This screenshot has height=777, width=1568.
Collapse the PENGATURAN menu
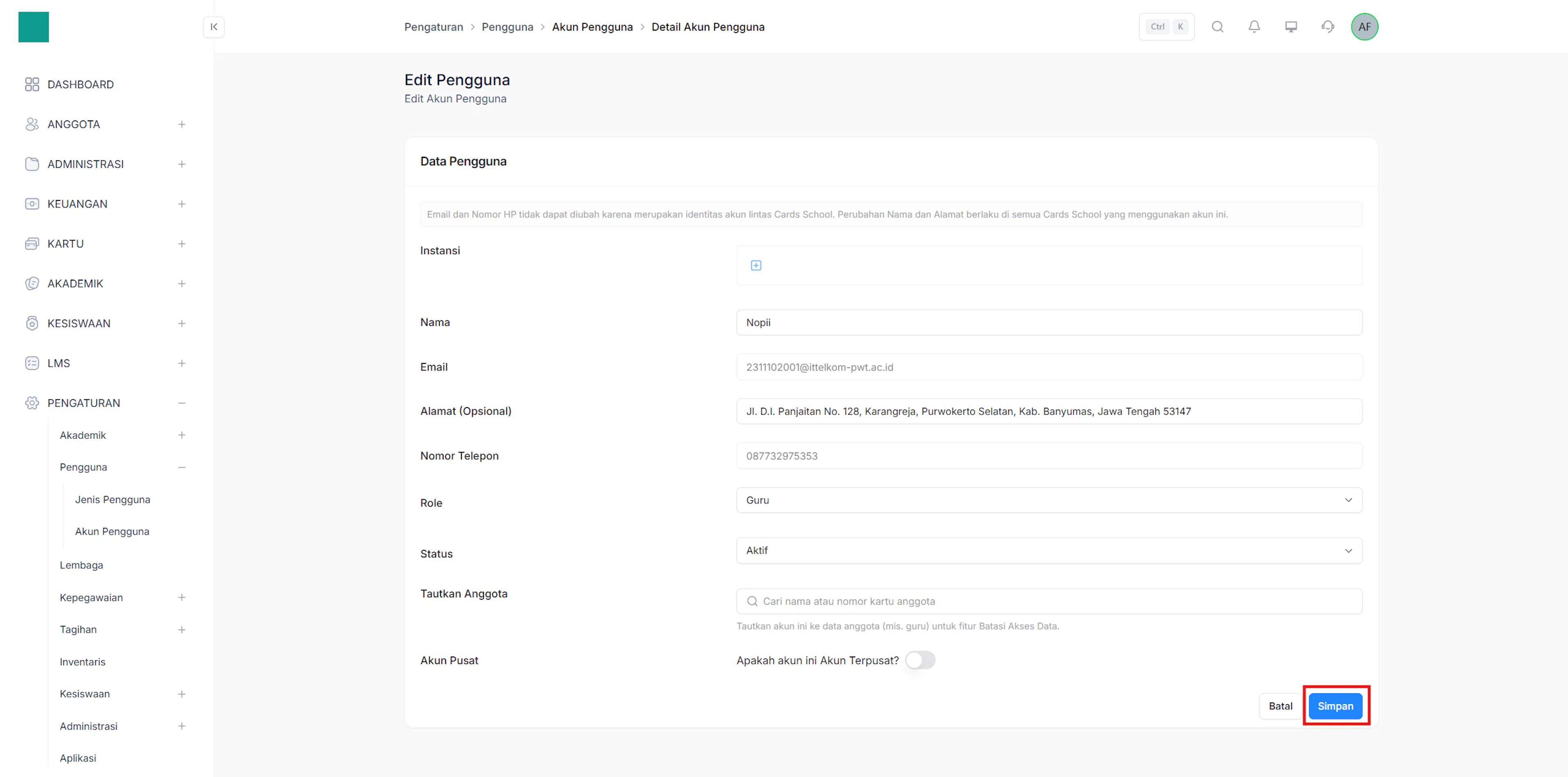(181, 403)
